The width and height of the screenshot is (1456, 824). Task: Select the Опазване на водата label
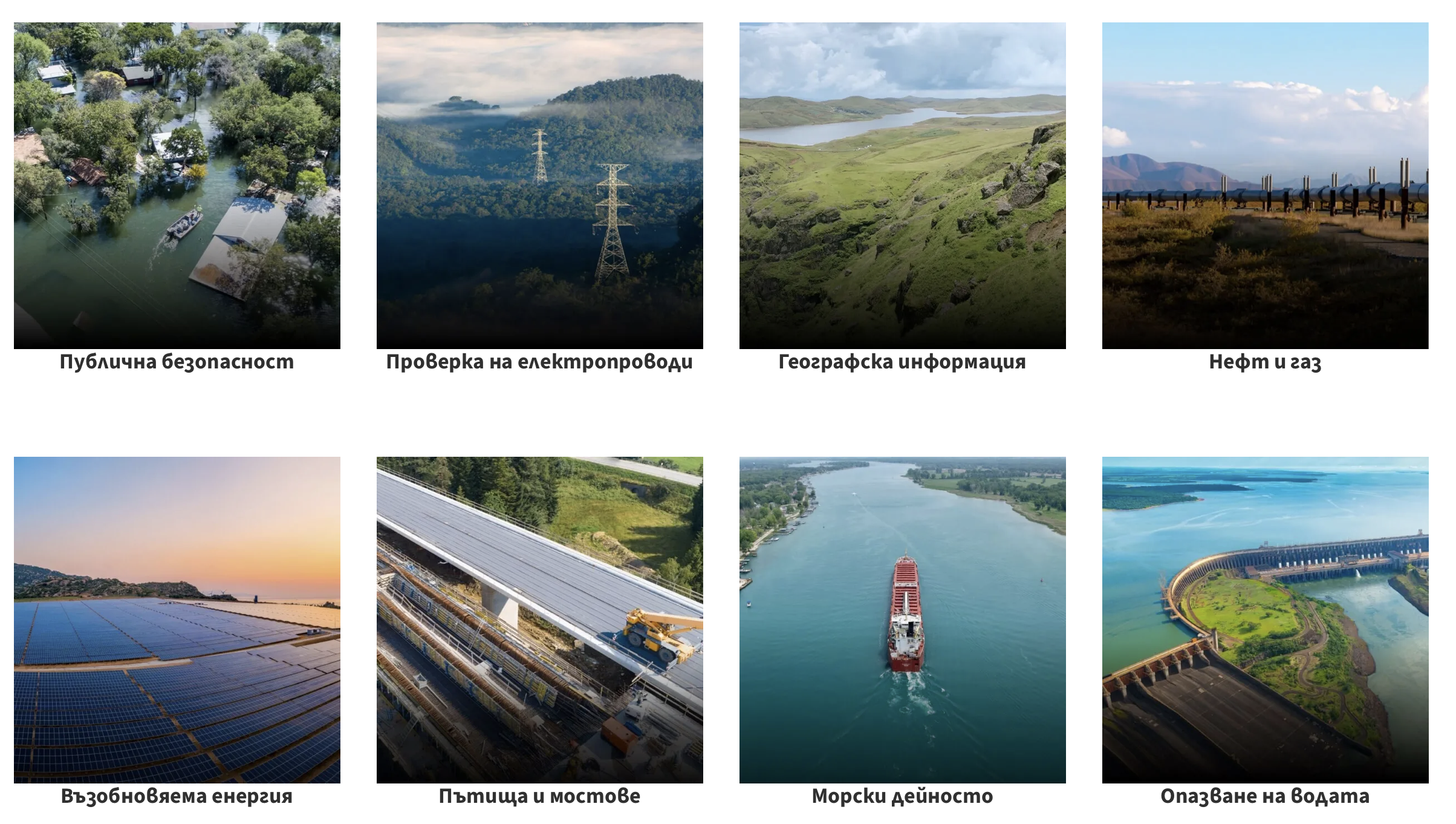point(1265,796)
